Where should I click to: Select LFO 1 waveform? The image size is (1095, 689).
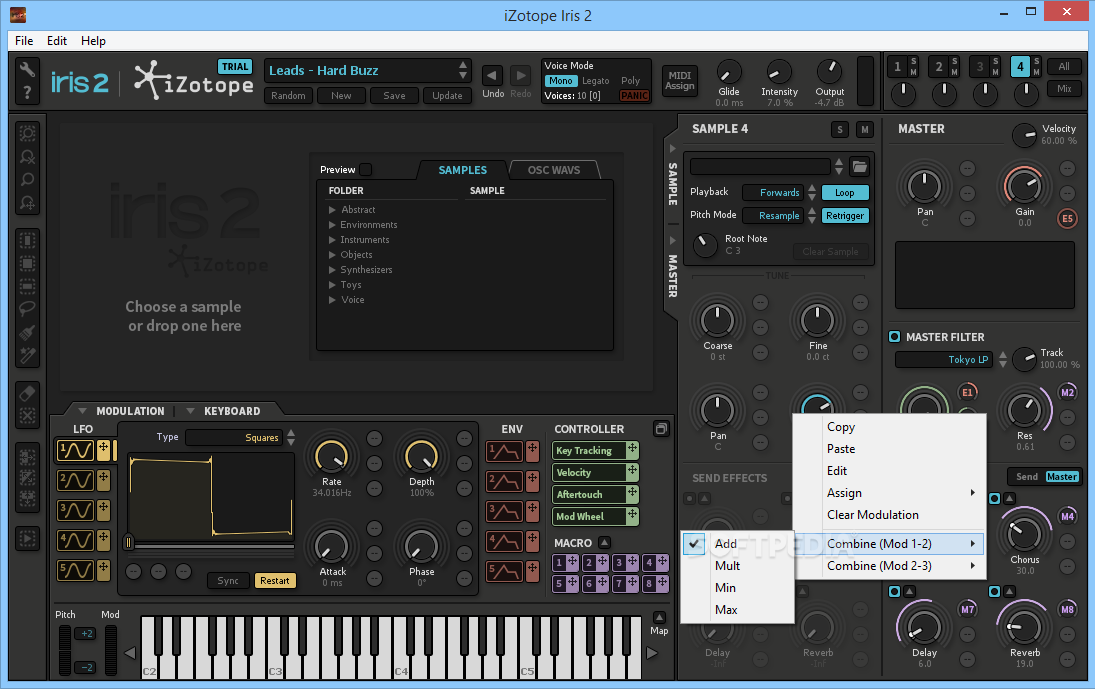[x=75, y=450]
